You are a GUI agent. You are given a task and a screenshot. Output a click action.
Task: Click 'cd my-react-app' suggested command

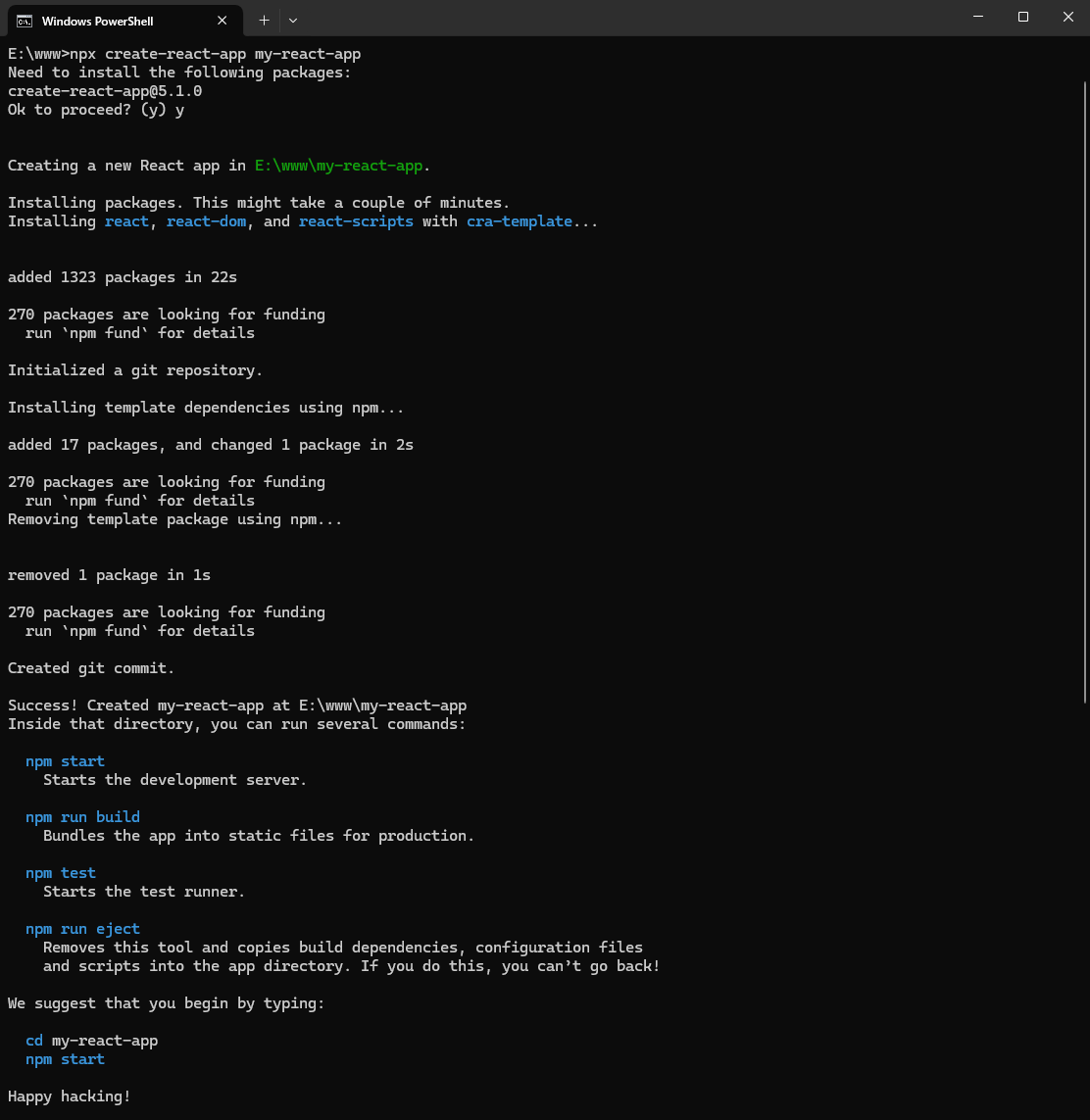(x=91, y=1041)
